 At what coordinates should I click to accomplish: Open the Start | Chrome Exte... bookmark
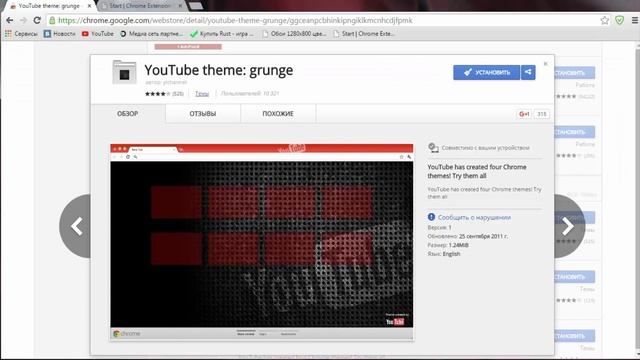364,34
